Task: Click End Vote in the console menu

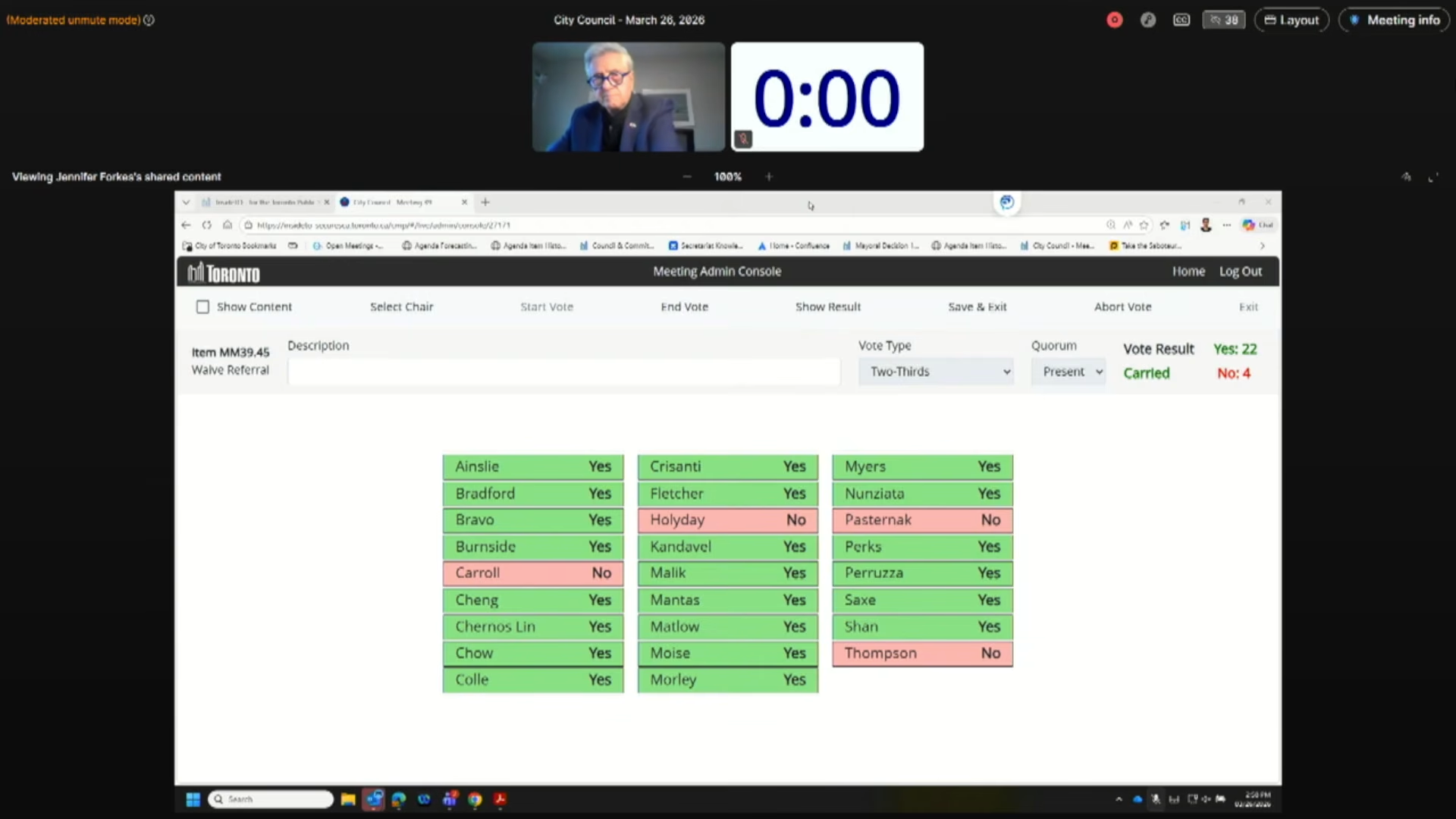Action: (684, 307)
